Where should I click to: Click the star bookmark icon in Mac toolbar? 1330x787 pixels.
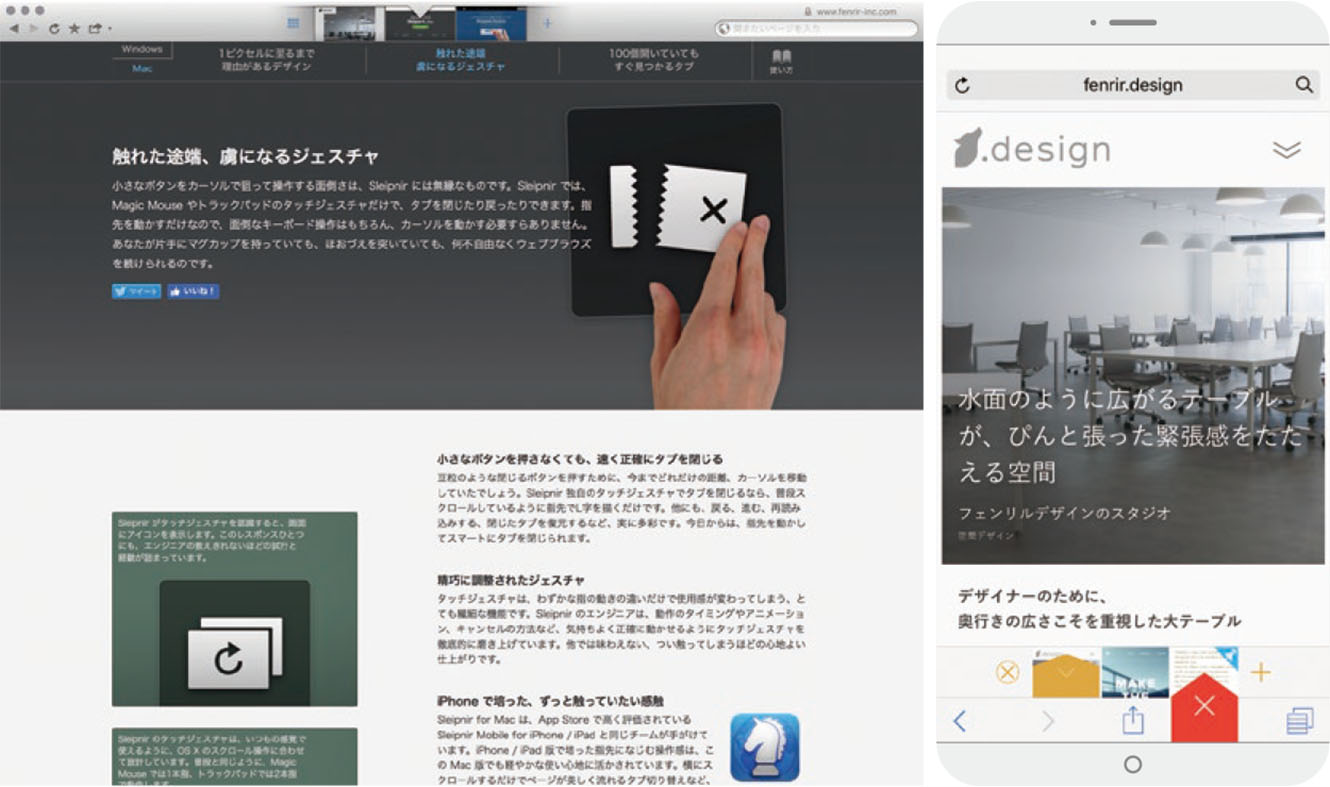tap(73, 29)
